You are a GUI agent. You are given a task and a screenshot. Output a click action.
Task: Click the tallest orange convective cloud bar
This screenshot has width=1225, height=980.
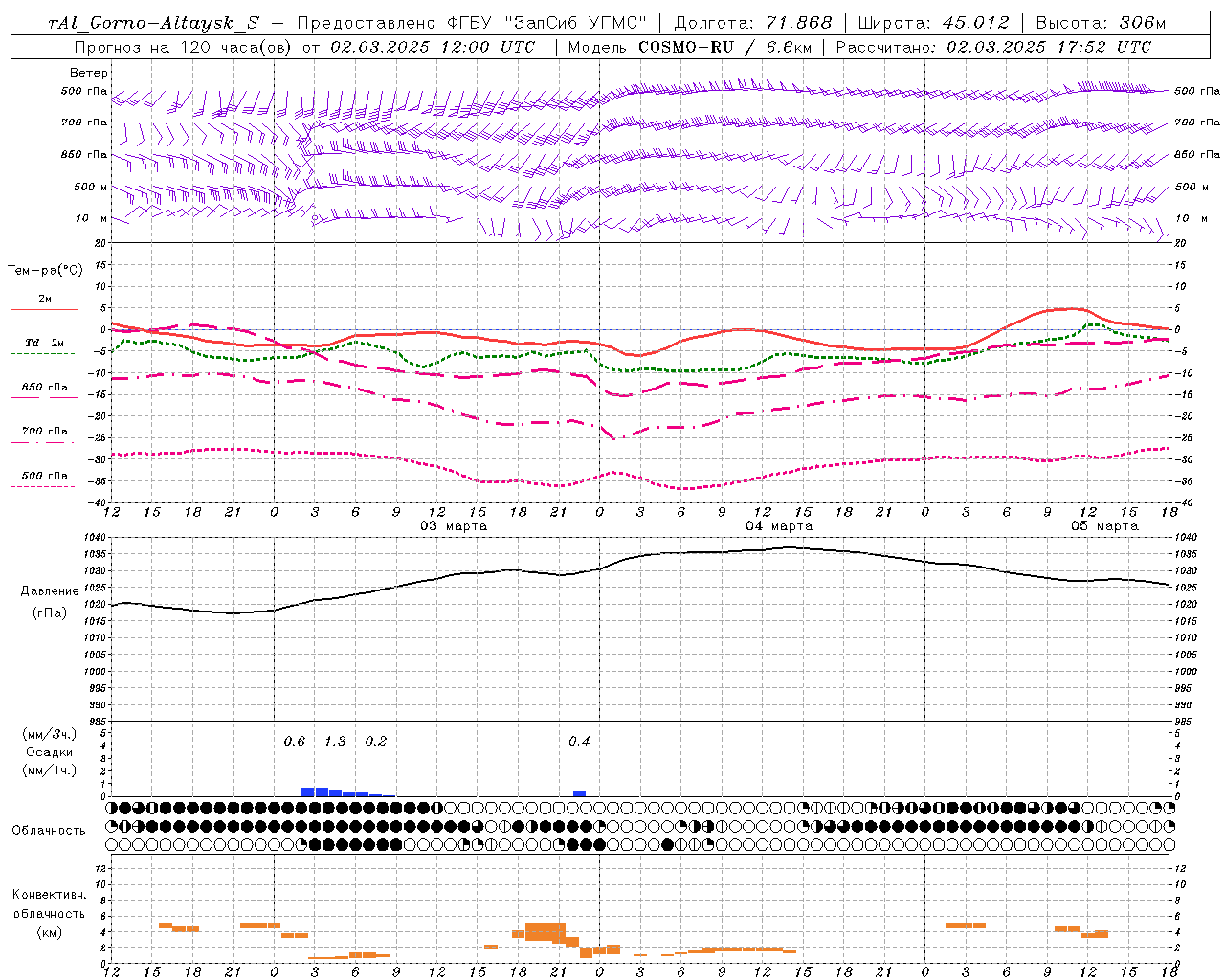(546, 931)
